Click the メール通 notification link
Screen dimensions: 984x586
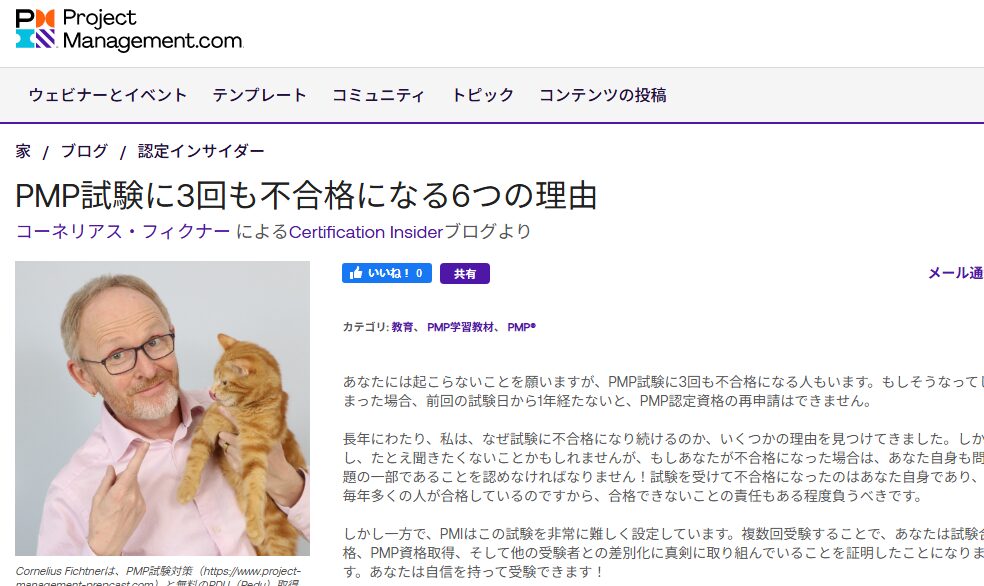coord(955,273)
